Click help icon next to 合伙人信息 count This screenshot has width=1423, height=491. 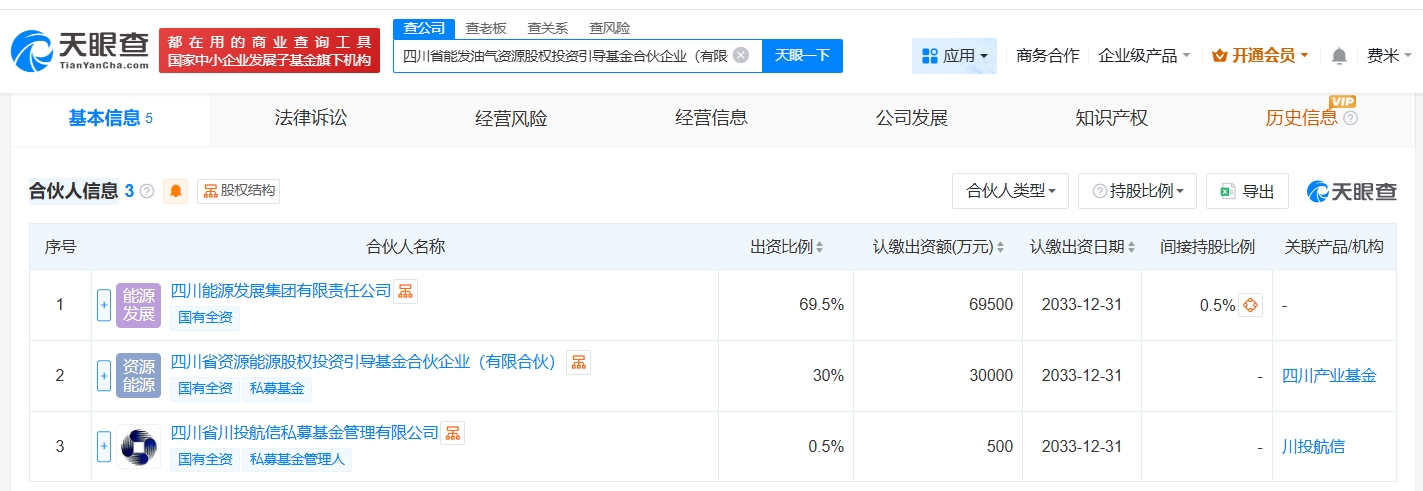click(147, 191)
